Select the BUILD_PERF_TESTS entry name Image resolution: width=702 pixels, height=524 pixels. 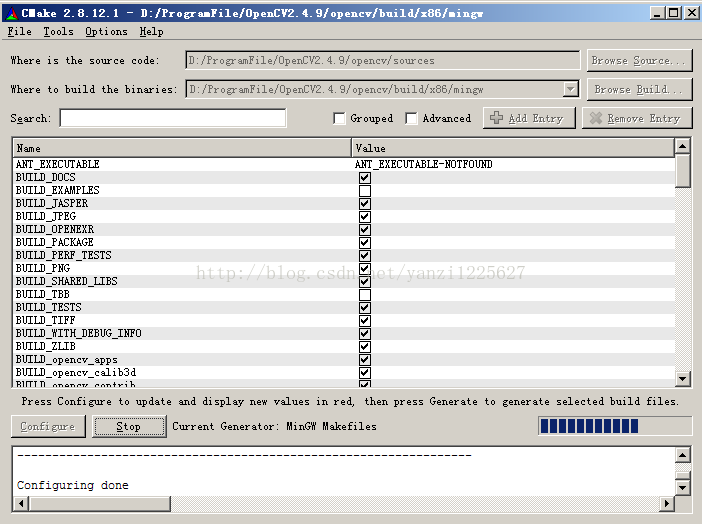64,255
